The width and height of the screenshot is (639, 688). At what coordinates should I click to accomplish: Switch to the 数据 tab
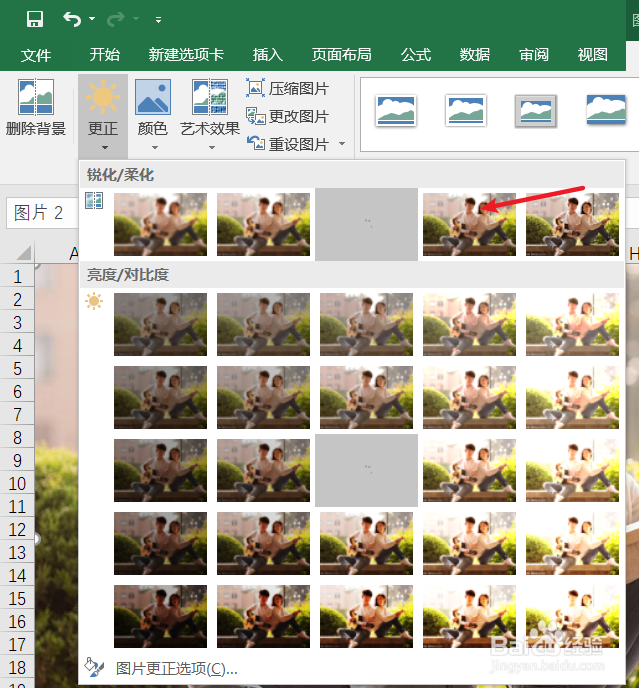[x=474, y=55]
